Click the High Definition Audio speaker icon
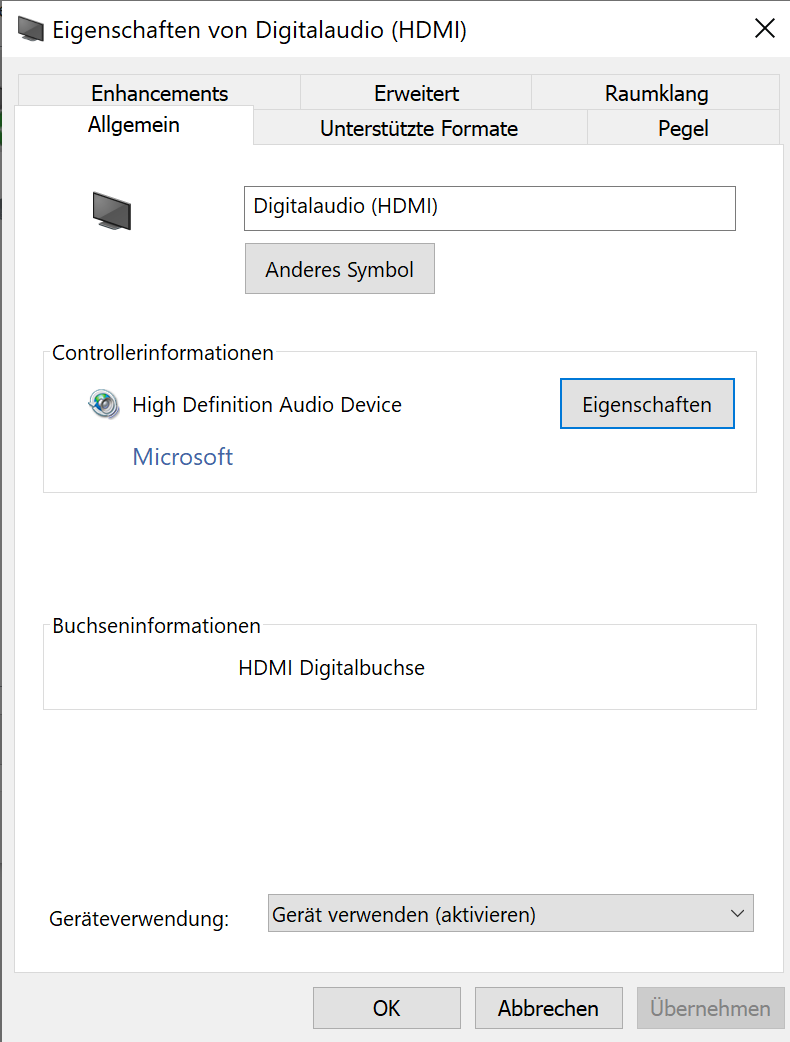790x1042 pixels. (x=104, y=404)
